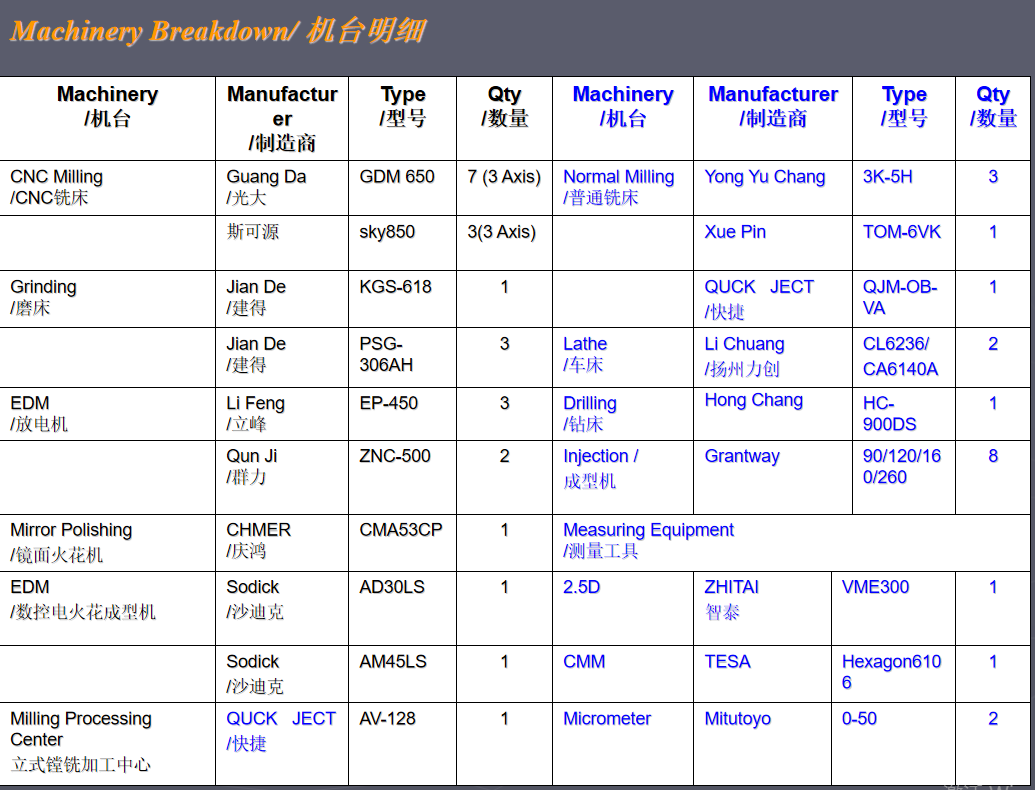The width and height of the screenshot is (1035, 790).
Task: Click the 'AV-128' type cell
Action: click(x=403, y=743)
